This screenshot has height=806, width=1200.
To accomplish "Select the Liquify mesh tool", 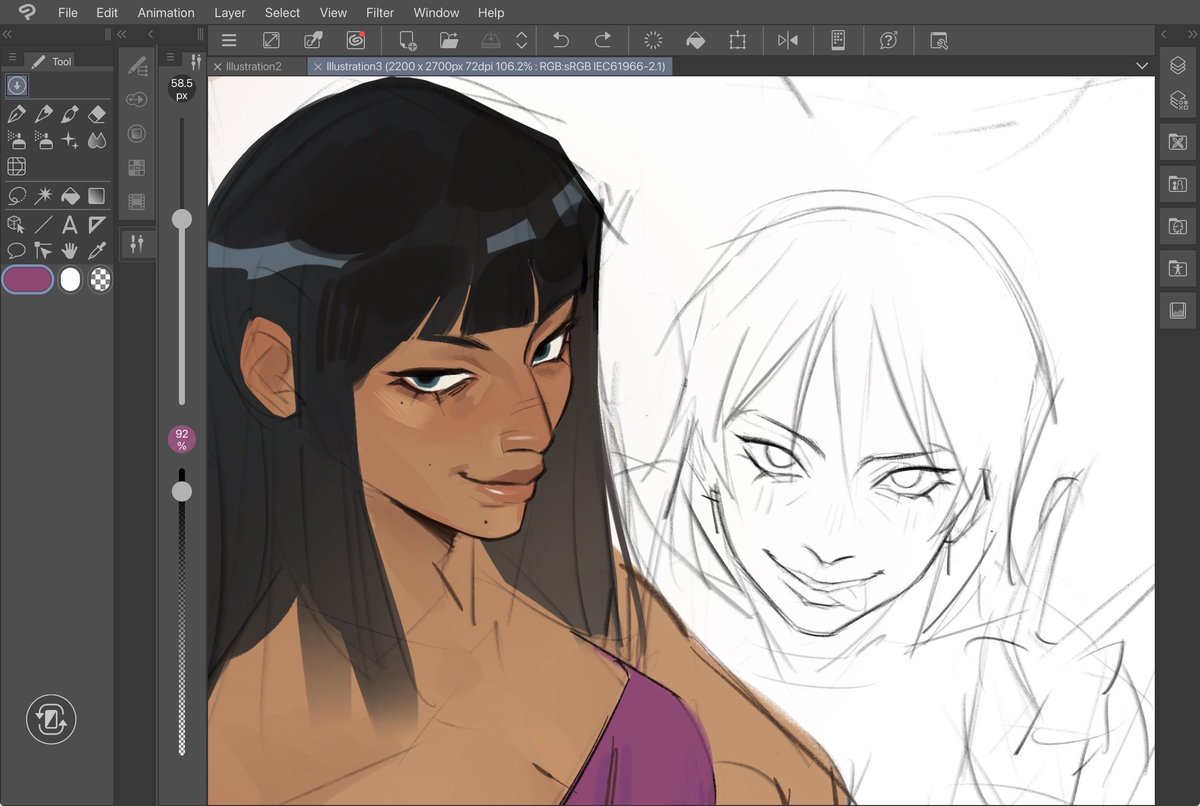I will click(16, 167).
